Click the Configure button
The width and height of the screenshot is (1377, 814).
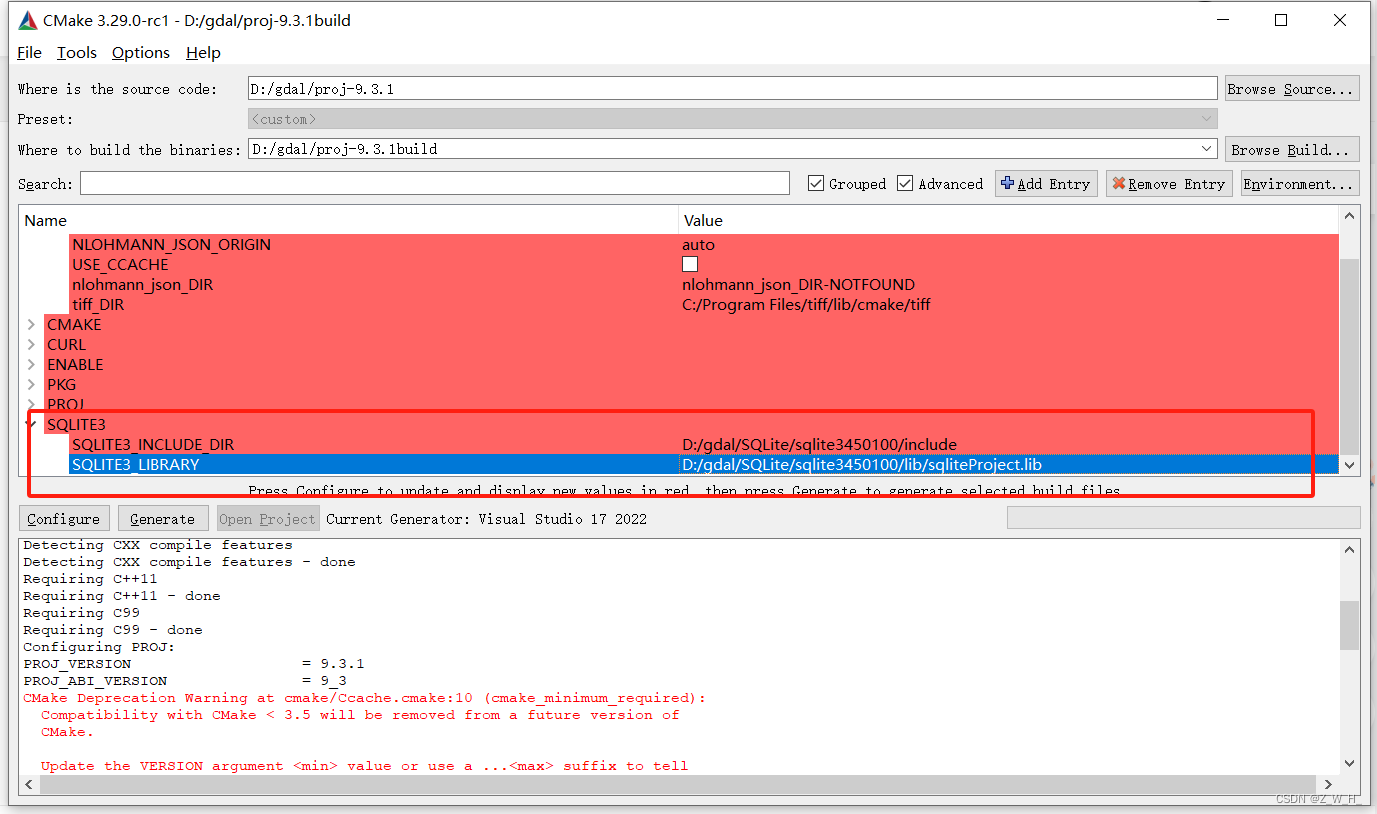click(63, 518)
